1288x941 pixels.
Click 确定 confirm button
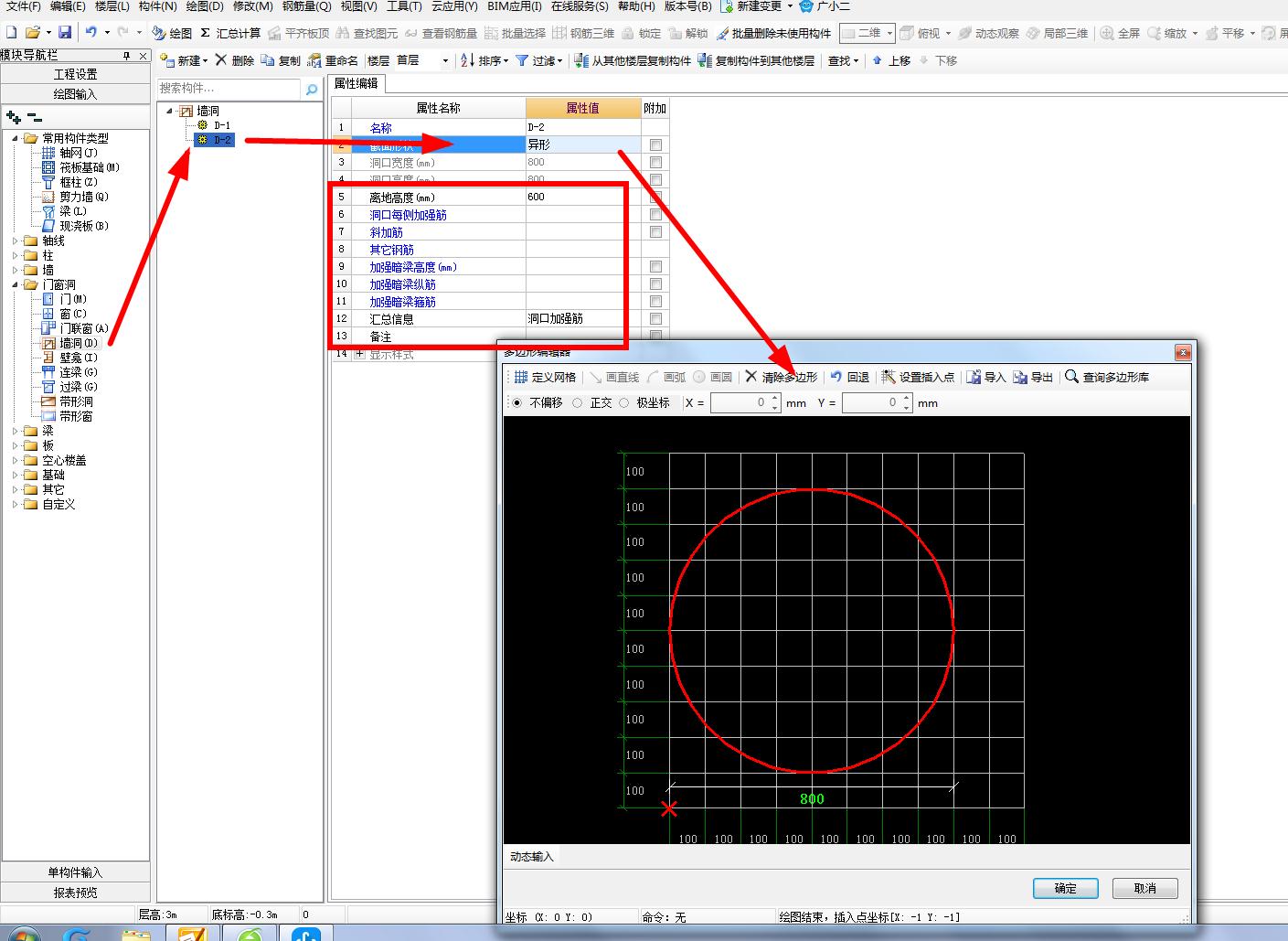pos(1065,888)
